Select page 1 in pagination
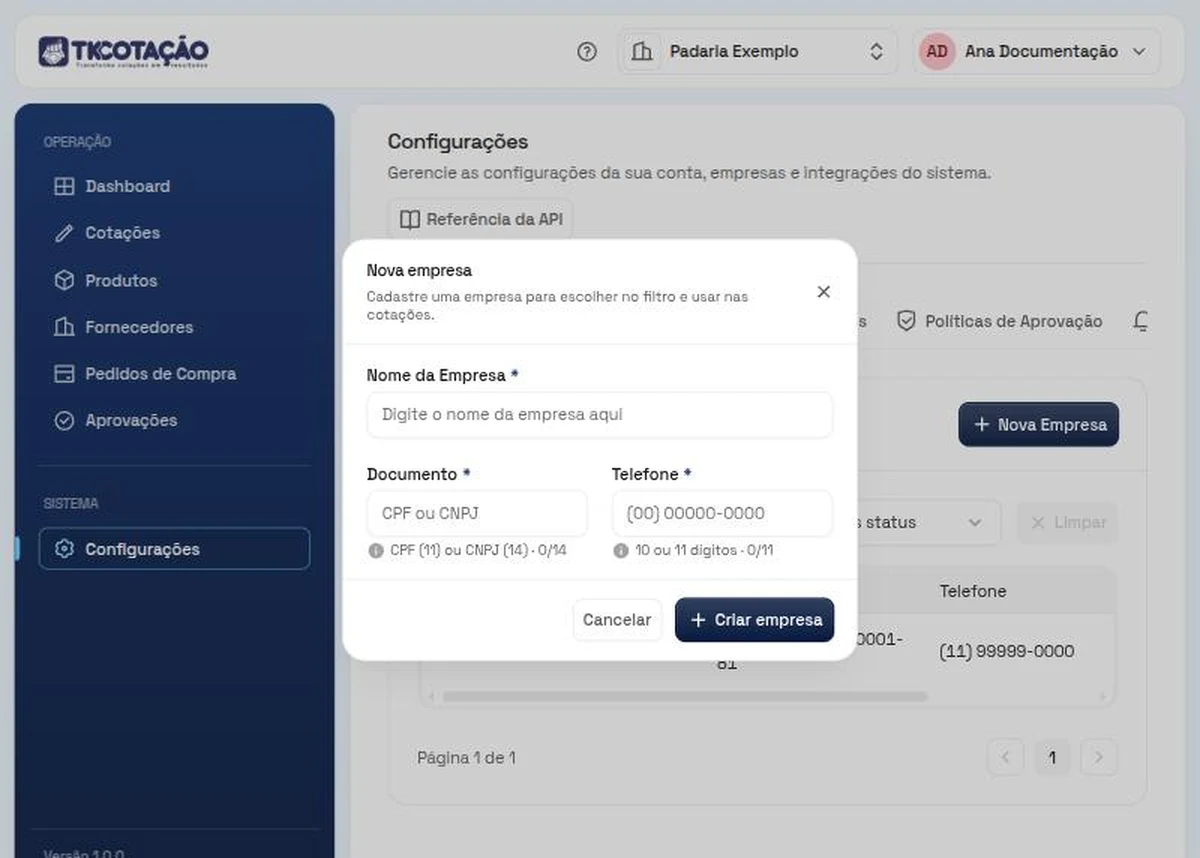This screenshot has width=1200, height=858. click(1052, 758)
